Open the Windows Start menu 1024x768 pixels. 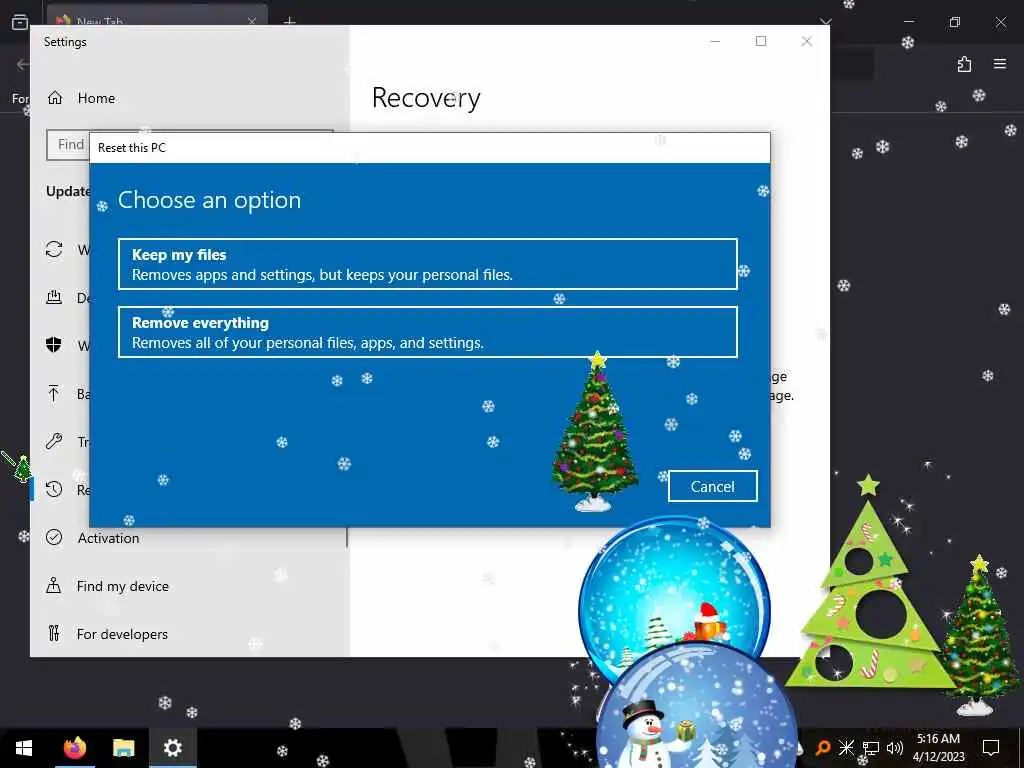tap(24, 748)
